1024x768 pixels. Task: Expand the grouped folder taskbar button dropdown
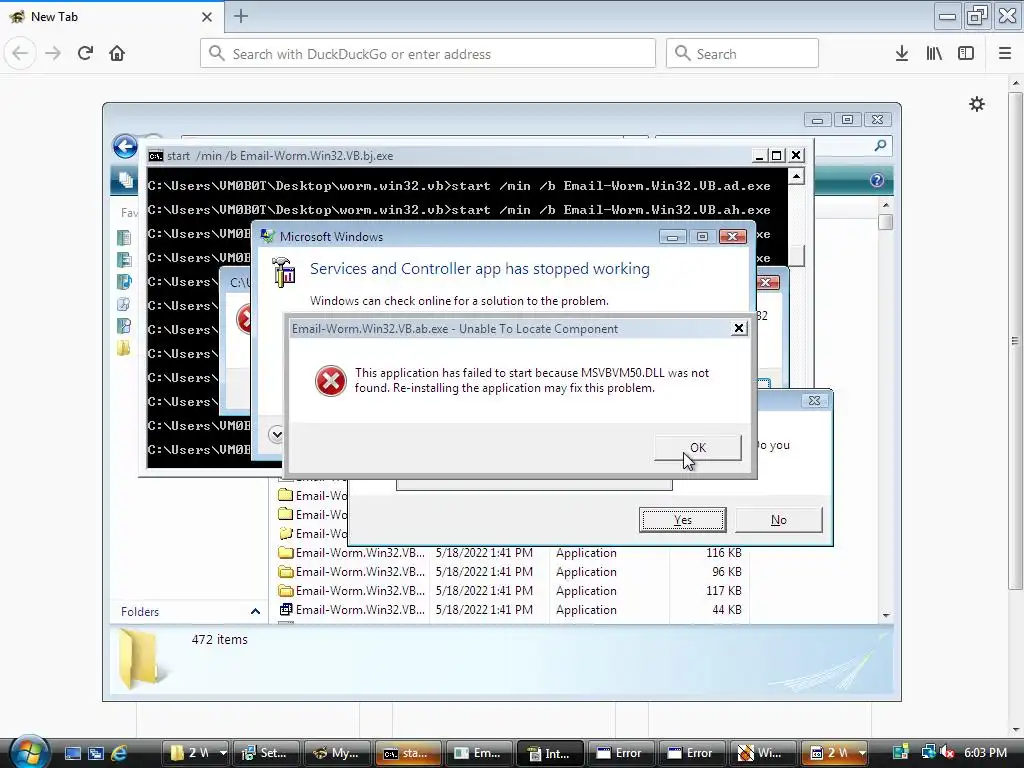click(223, 753)
